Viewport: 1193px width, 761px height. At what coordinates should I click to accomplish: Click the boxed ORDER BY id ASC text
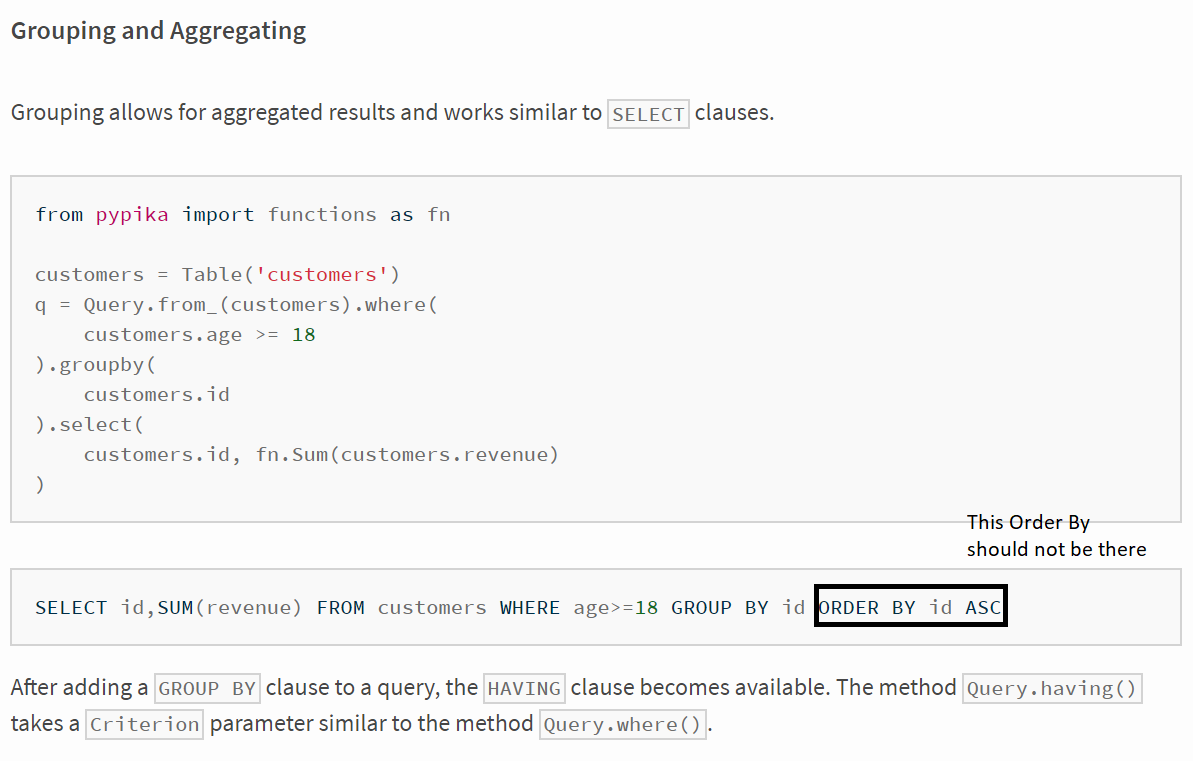(x=910, y=607)
